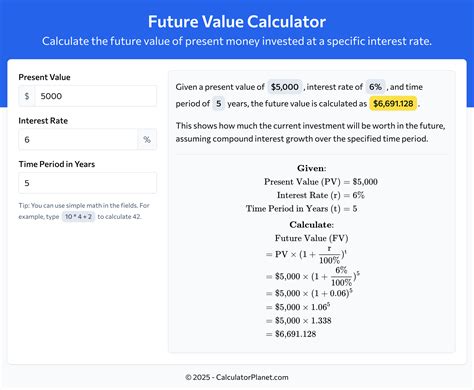Screen dimensions: 474x390
Task: Click the 10 * 4 + 2 example code
Action: tap(78, 217)
